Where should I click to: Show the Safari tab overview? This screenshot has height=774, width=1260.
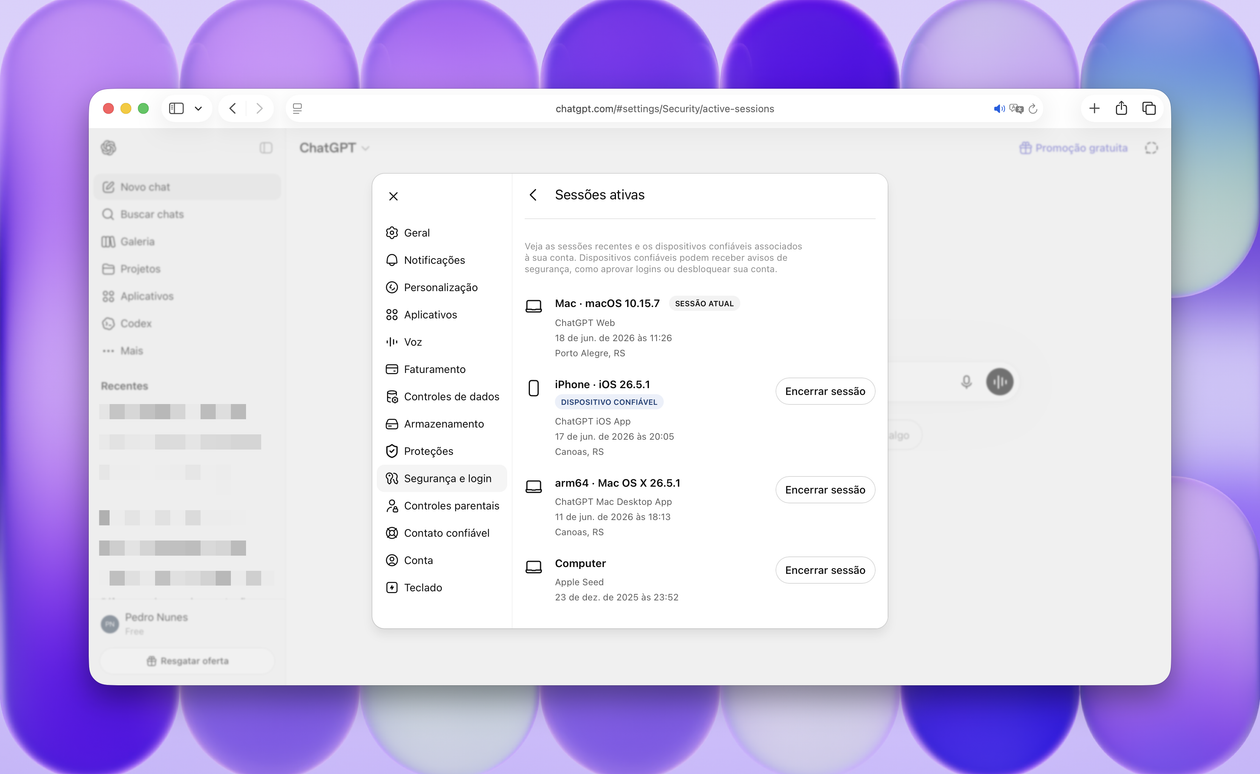pyautogui.click(x=1149, y=108)
